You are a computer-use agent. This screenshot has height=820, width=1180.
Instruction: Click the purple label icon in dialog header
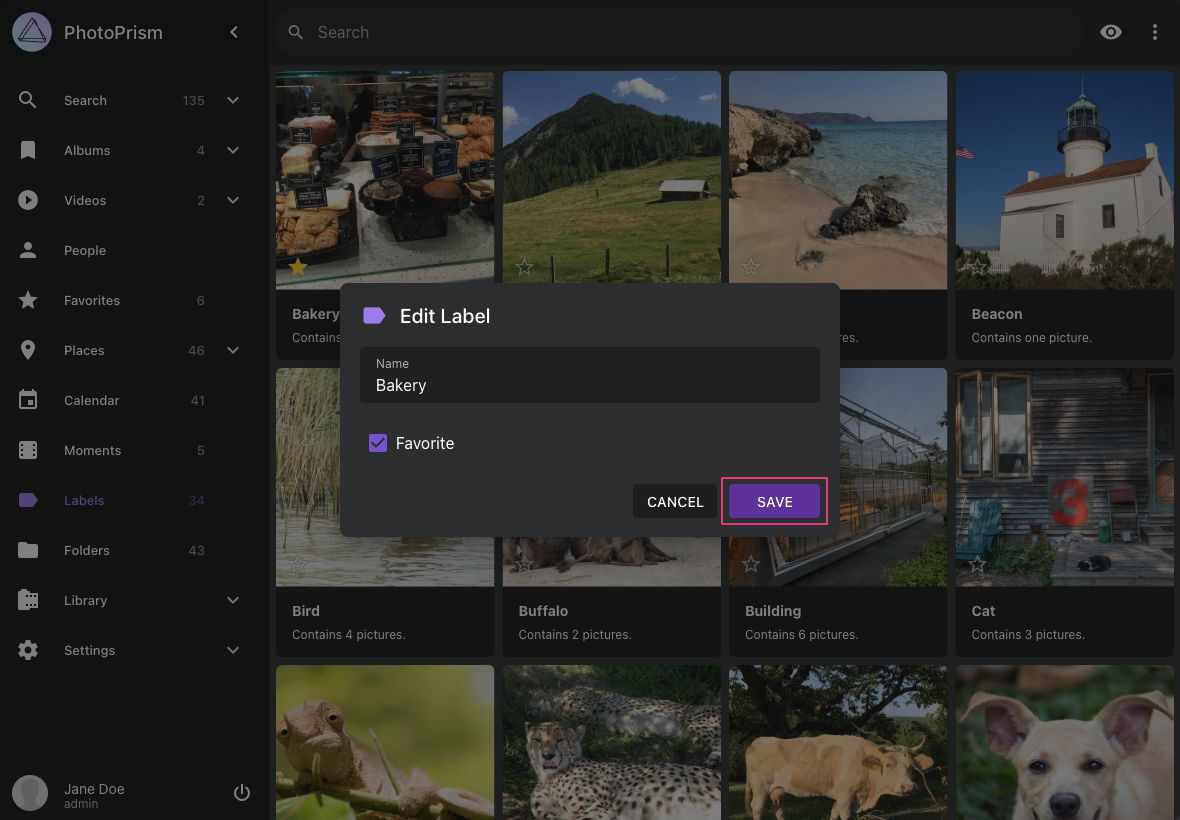coord(374,315)
